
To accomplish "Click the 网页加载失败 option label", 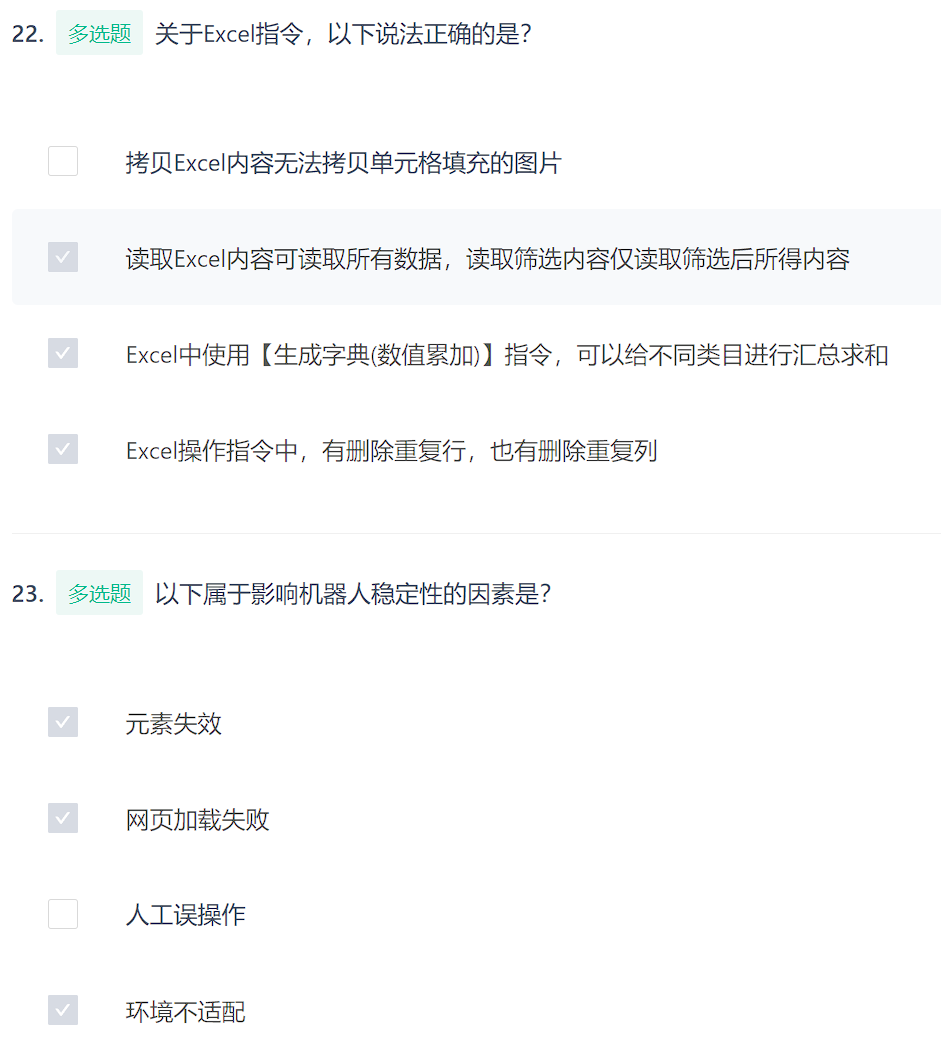I will pos(197,820).
